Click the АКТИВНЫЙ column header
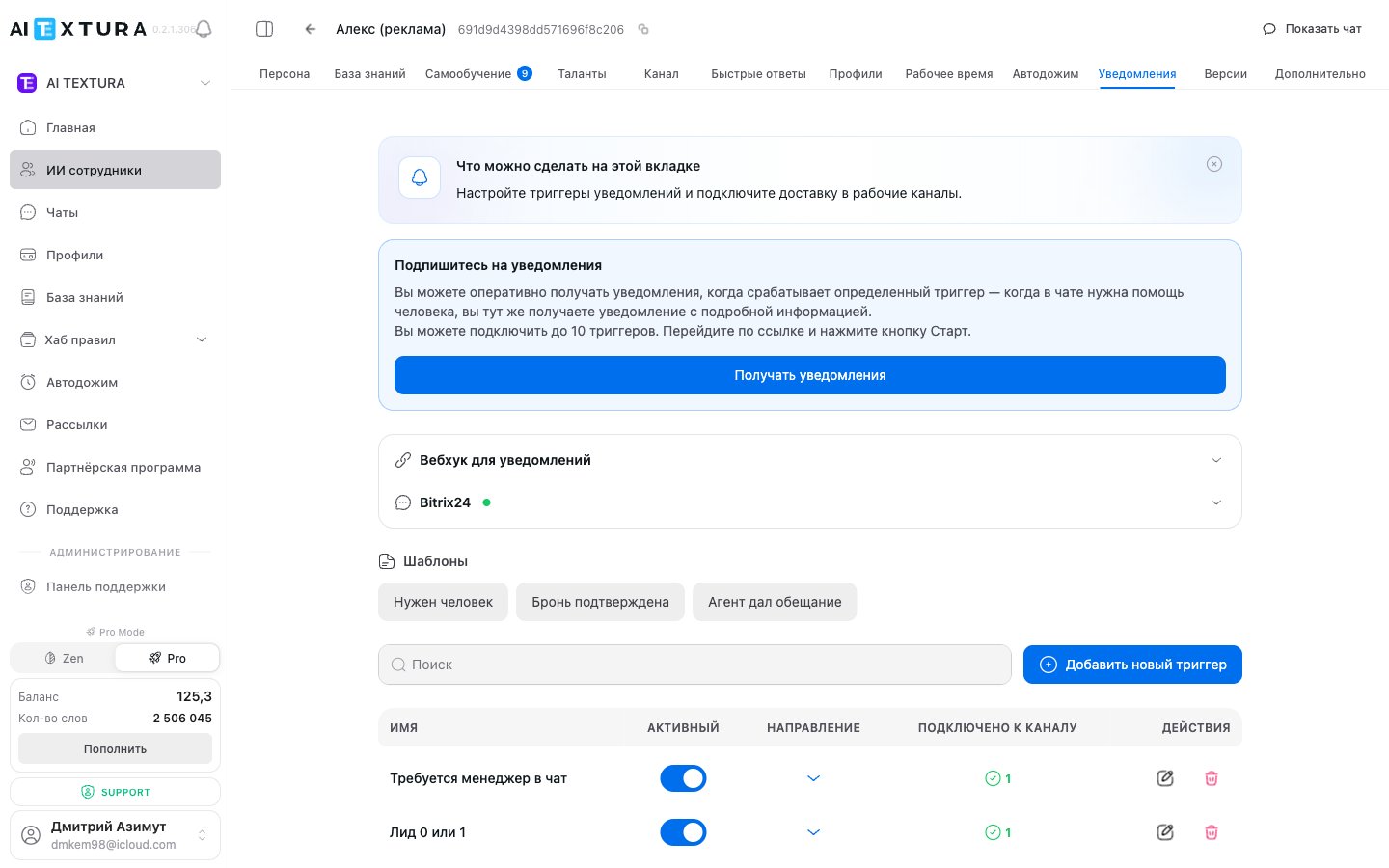Viewport: 1389px width, 868px height. pos(683,728)
